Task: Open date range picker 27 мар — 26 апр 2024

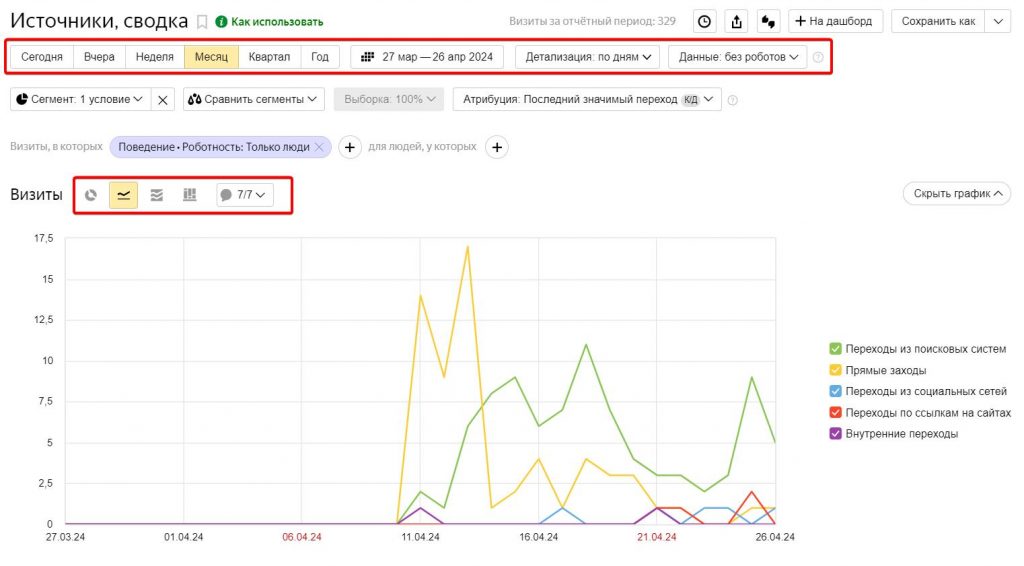Action: (427, 57)
